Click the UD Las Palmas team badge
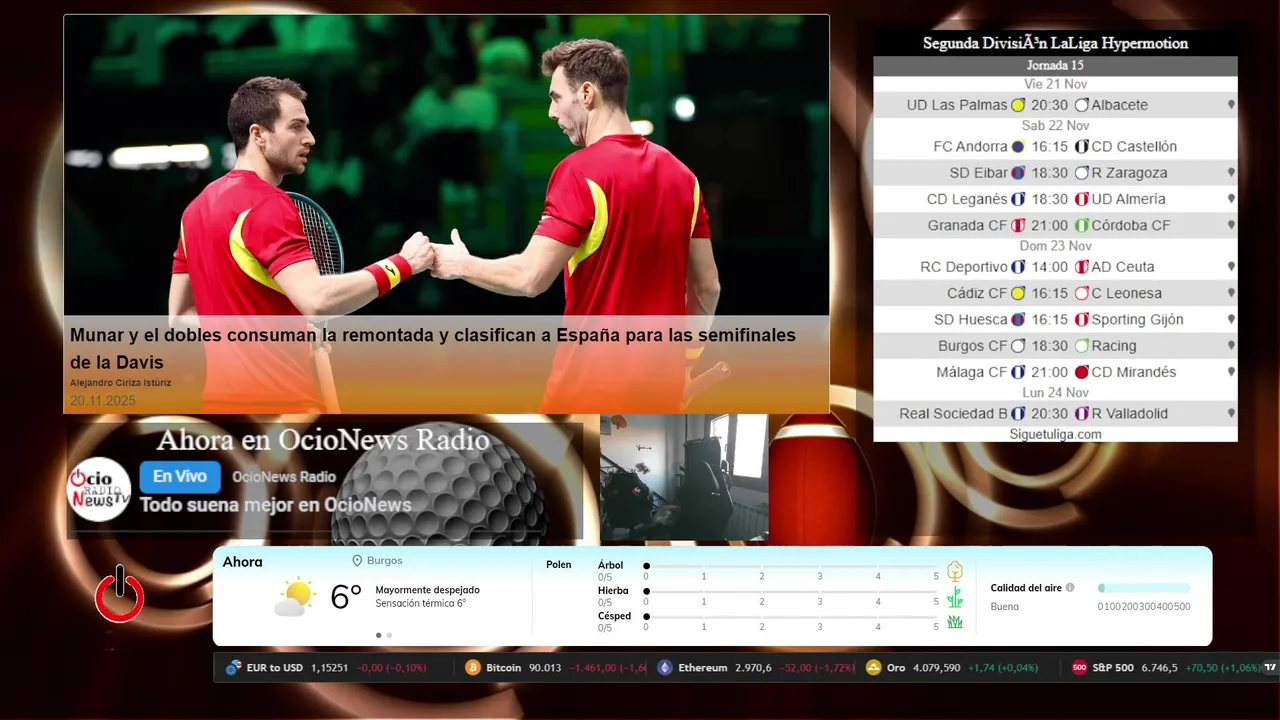The height and width of the screenshot is (720, 1280). pos(1018,105)
